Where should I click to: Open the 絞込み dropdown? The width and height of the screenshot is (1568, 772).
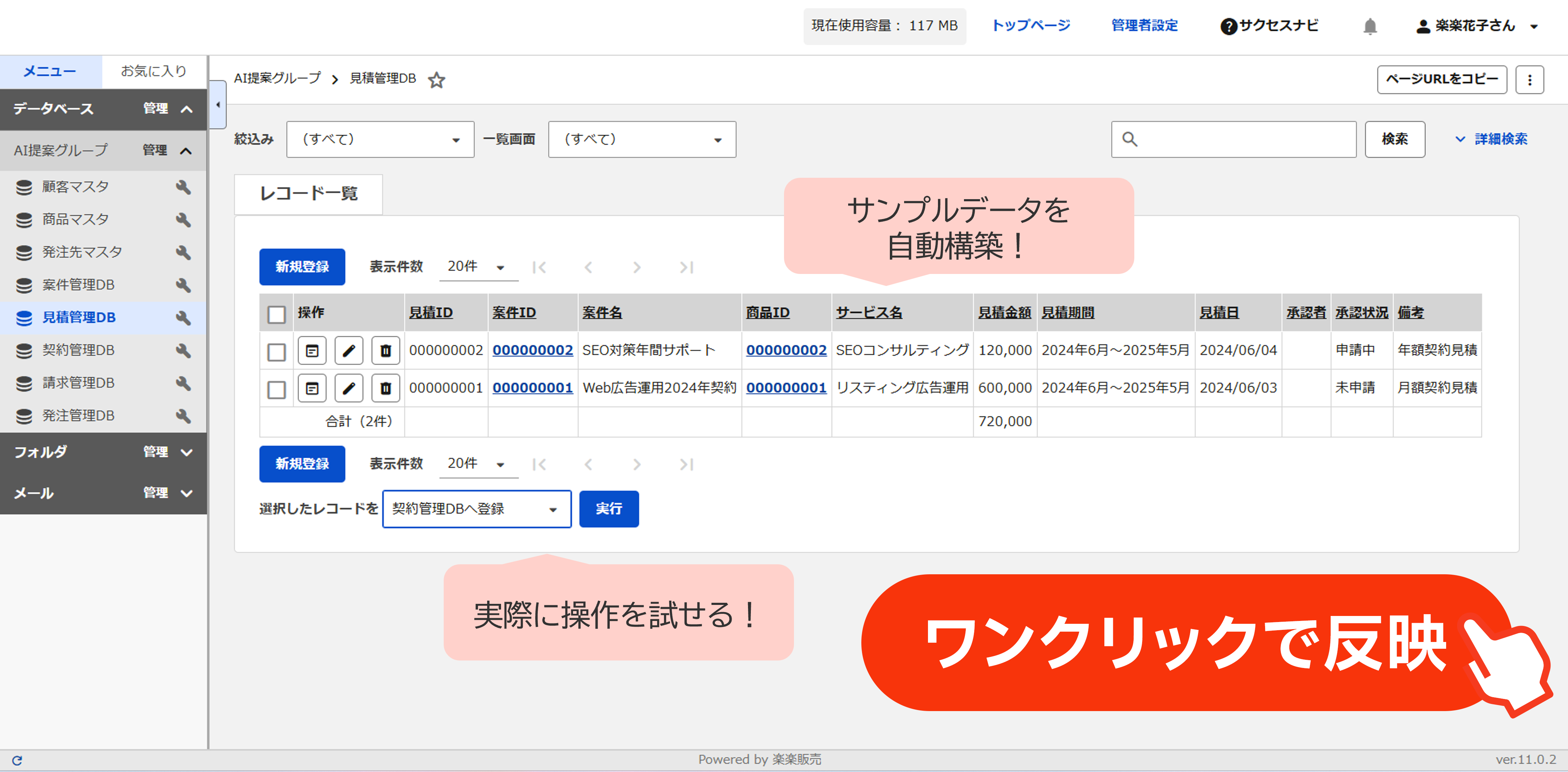381,139
